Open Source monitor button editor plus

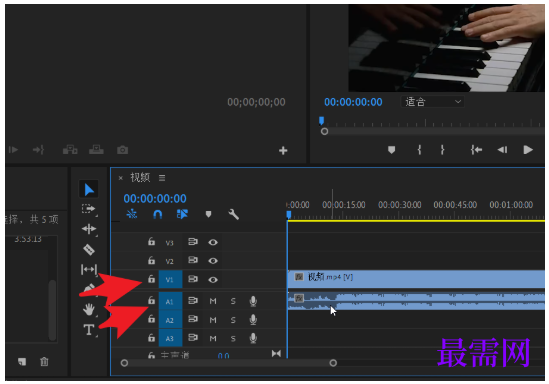[283, 151]
